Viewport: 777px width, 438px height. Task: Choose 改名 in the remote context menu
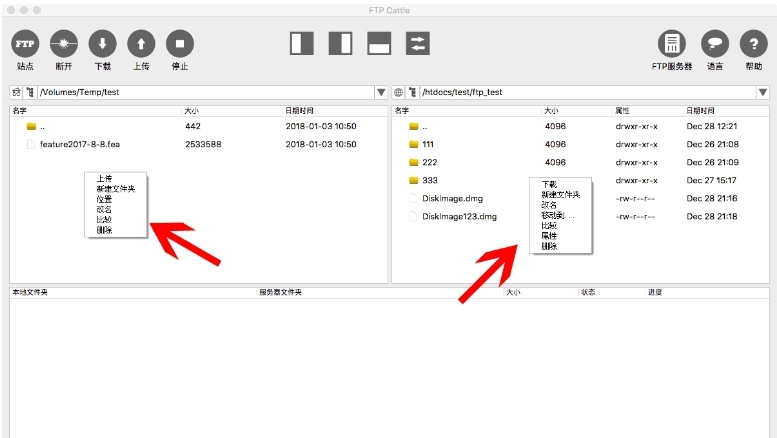pos(549,205)
